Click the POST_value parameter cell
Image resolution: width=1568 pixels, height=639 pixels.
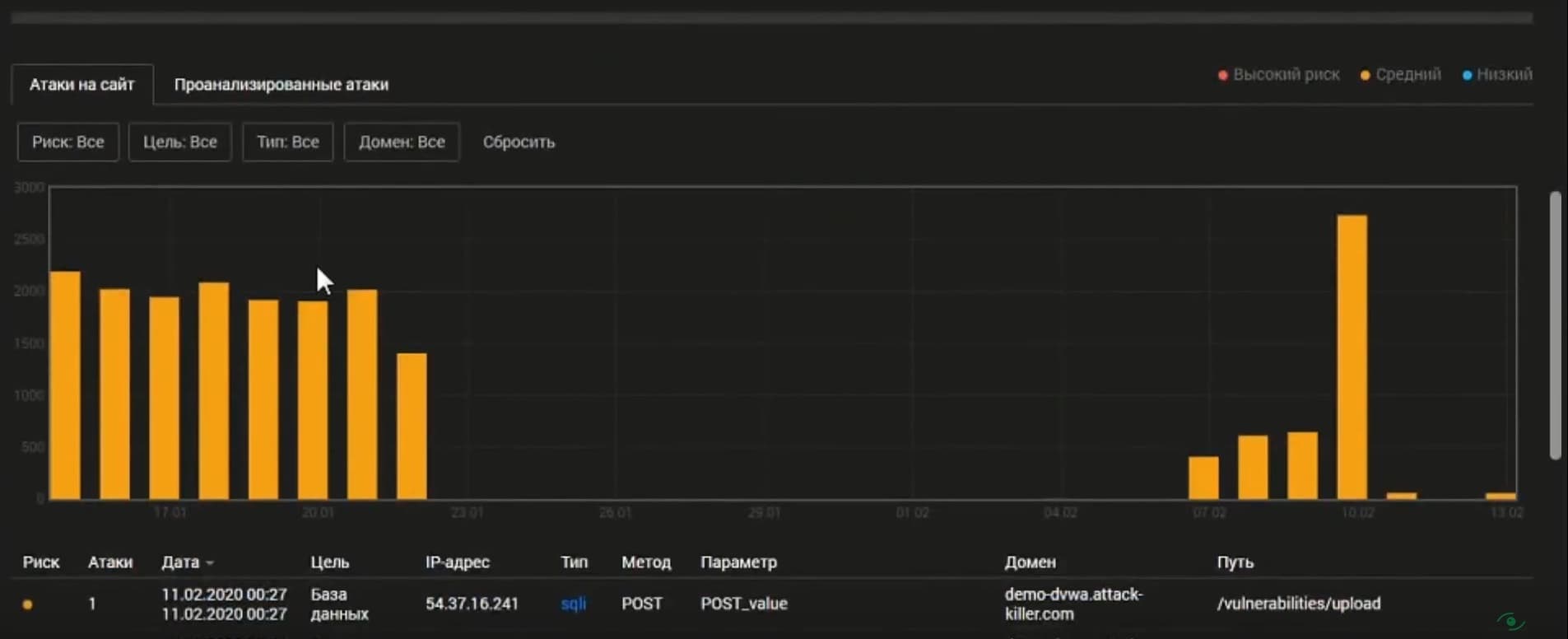click(x=744, y=604)
